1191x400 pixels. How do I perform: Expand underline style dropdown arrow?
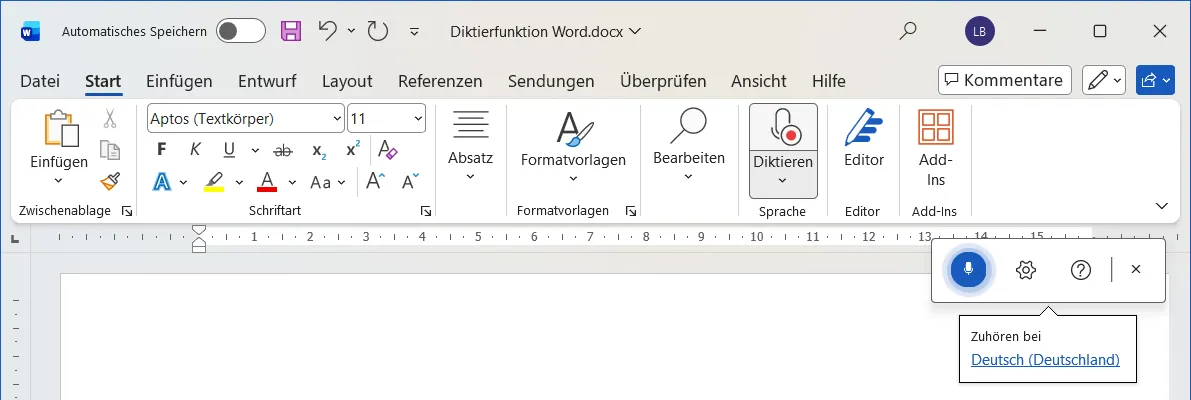click(x=255, y=150)
